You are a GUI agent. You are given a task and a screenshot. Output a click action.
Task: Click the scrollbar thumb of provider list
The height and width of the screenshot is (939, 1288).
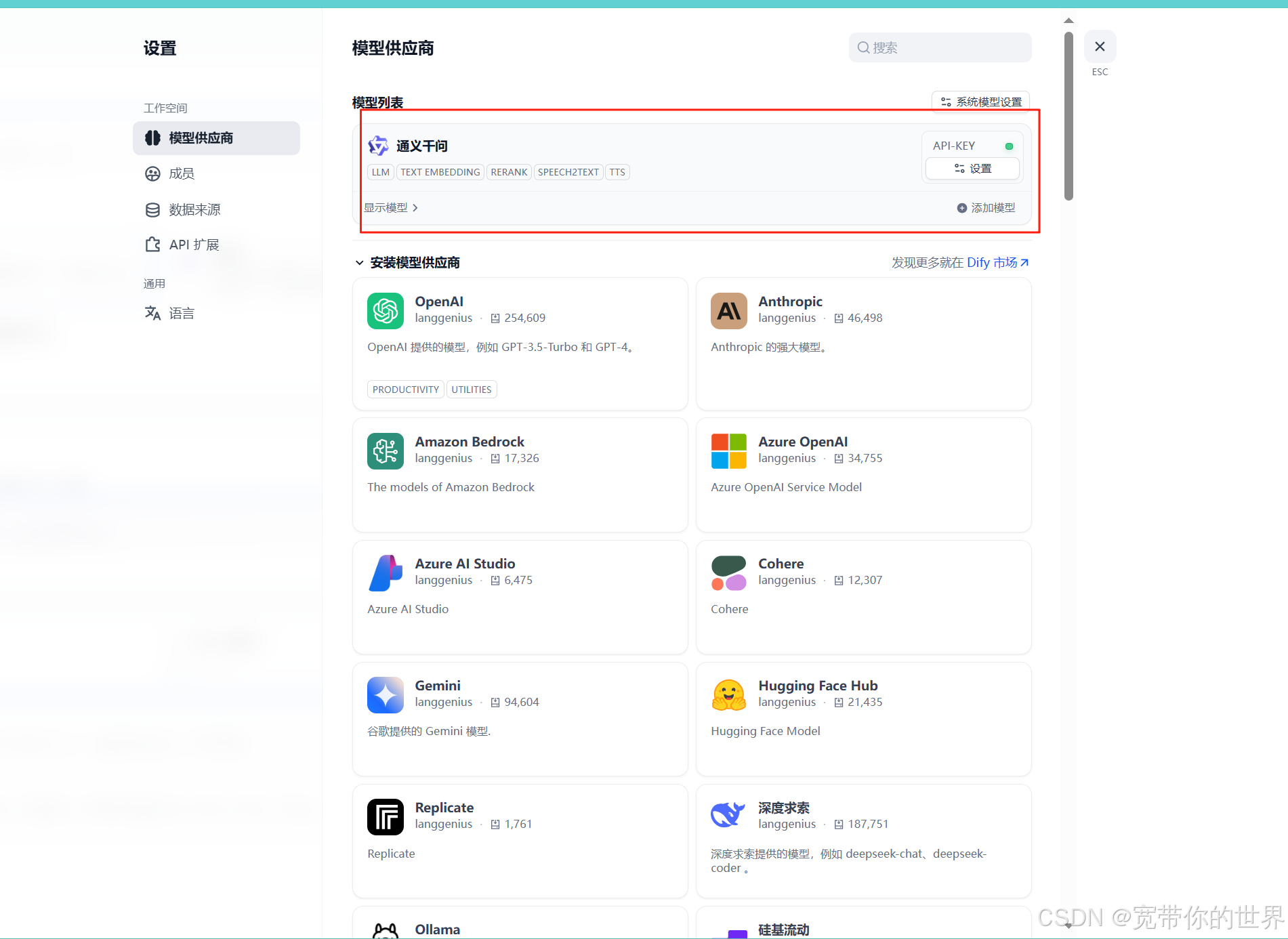click(1068, 115)
